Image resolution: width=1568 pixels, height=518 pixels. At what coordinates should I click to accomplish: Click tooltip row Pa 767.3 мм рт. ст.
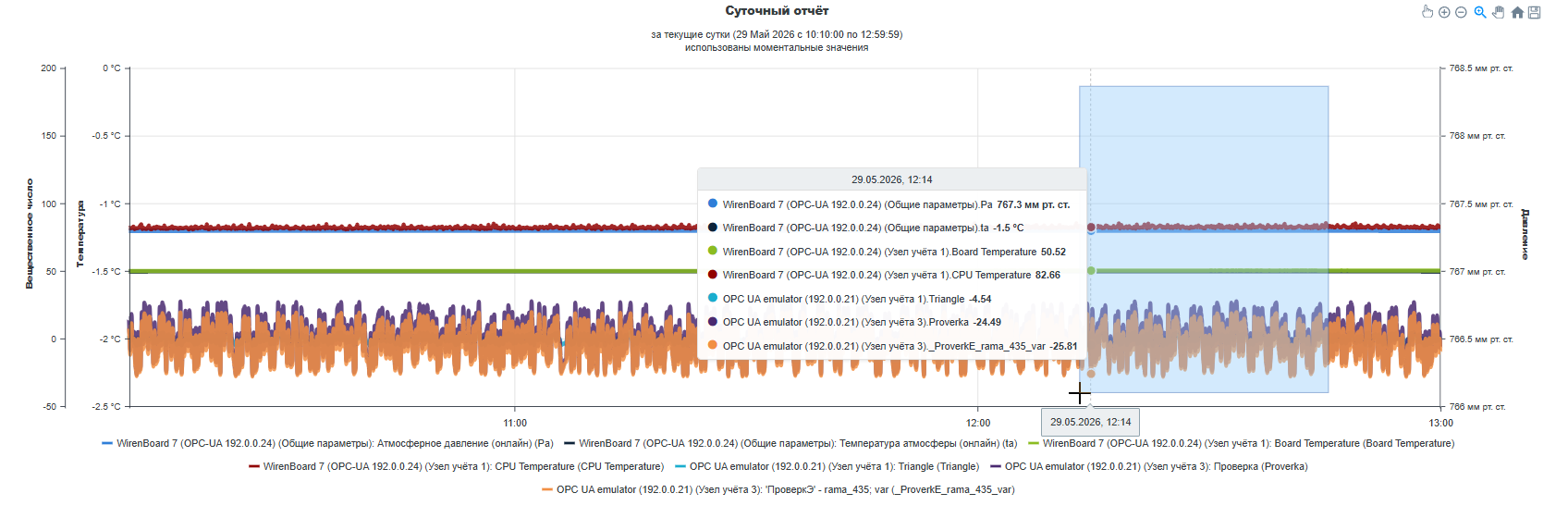coord(891,204)
